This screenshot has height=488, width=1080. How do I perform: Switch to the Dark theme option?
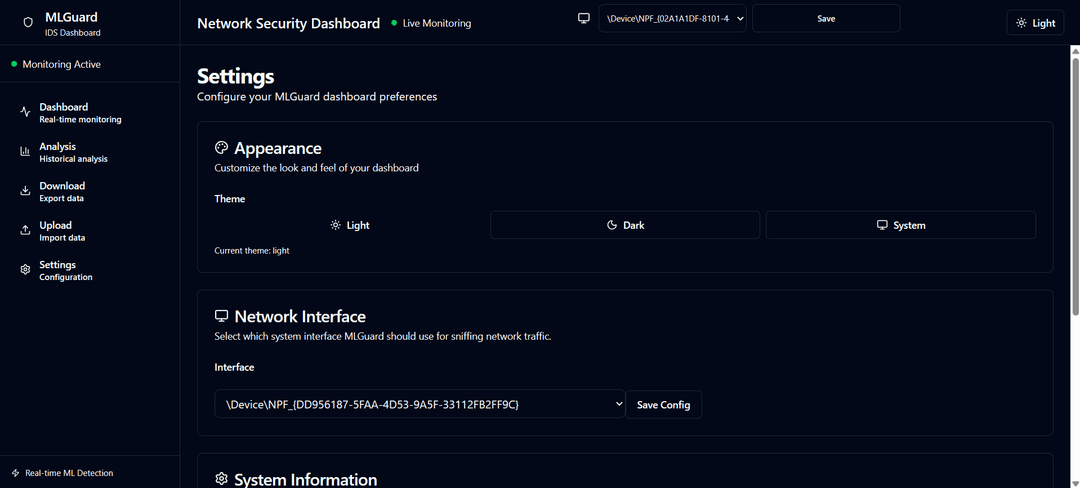(625, 225)
